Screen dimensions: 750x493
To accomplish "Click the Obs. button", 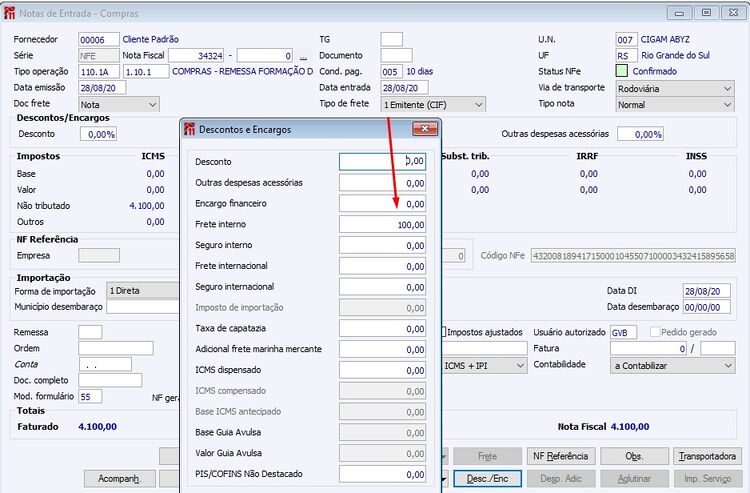I will pos(634,456).
